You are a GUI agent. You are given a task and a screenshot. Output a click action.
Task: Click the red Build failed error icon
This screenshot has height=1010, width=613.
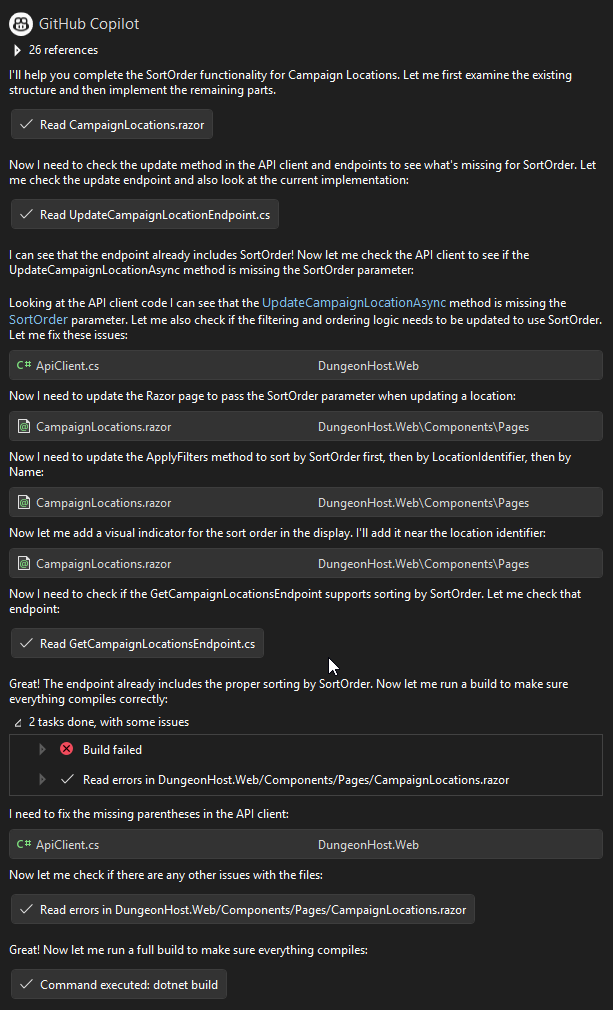point(66,749)
